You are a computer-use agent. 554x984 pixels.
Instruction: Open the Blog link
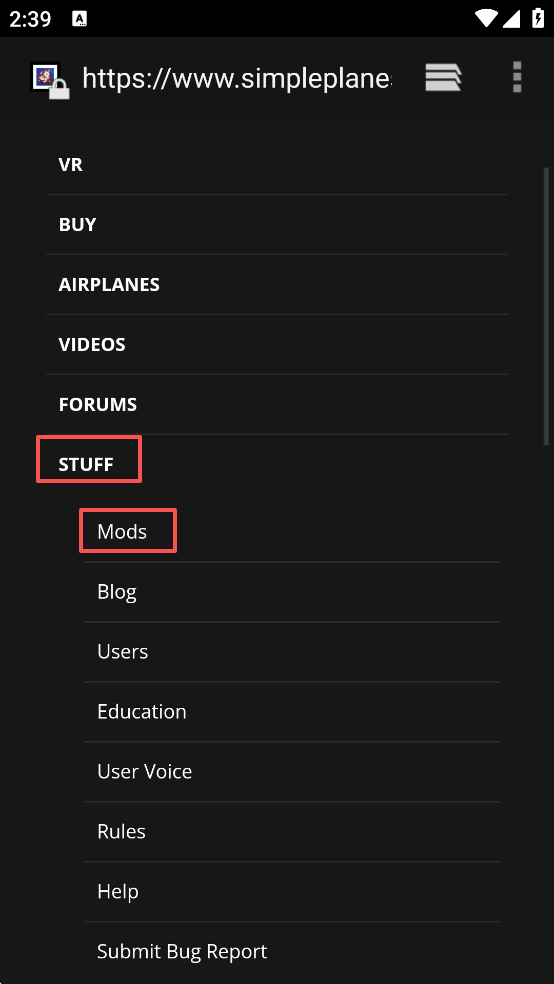click(292, 592)
